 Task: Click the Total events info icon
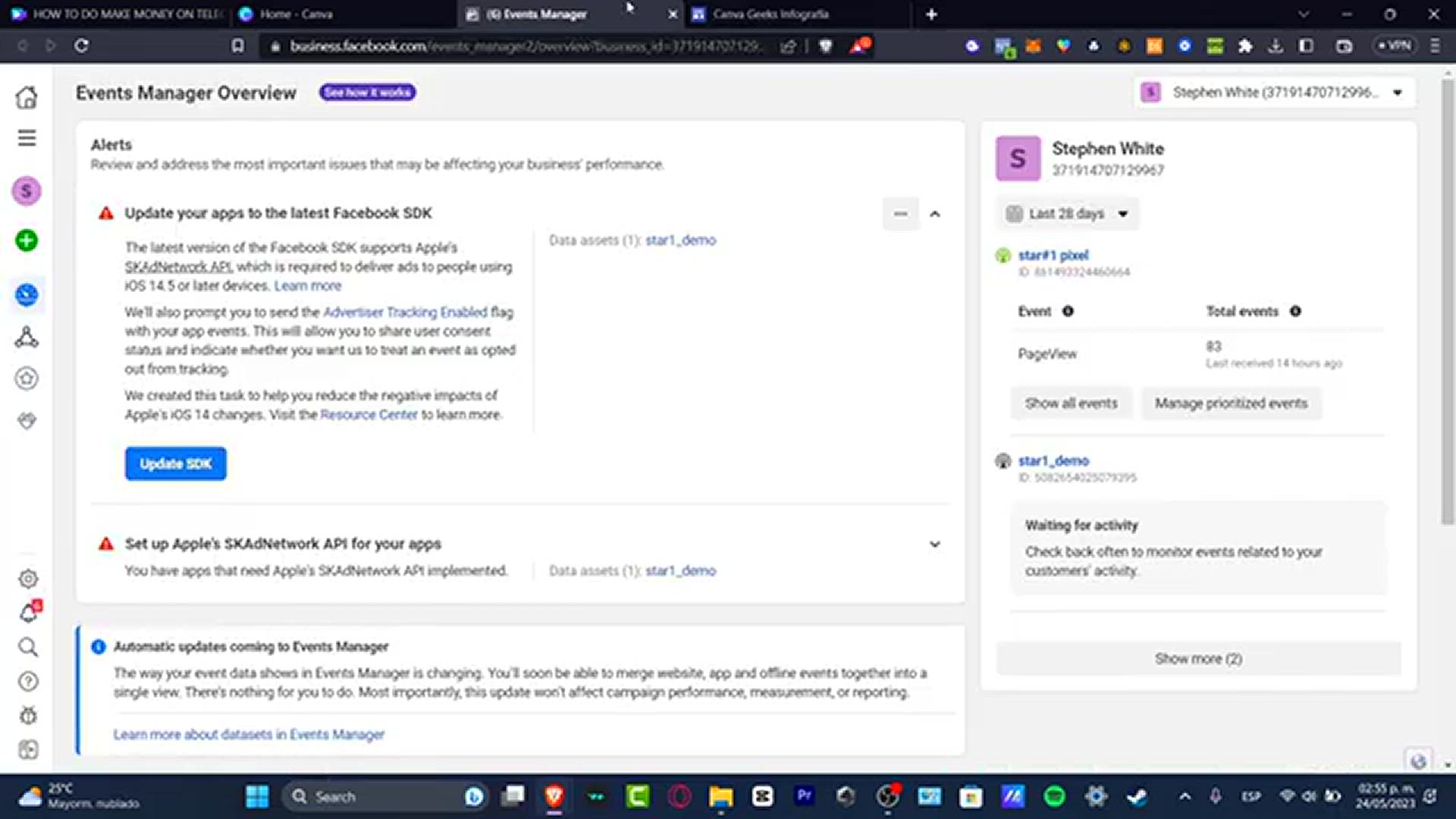tap(1295, 311)
